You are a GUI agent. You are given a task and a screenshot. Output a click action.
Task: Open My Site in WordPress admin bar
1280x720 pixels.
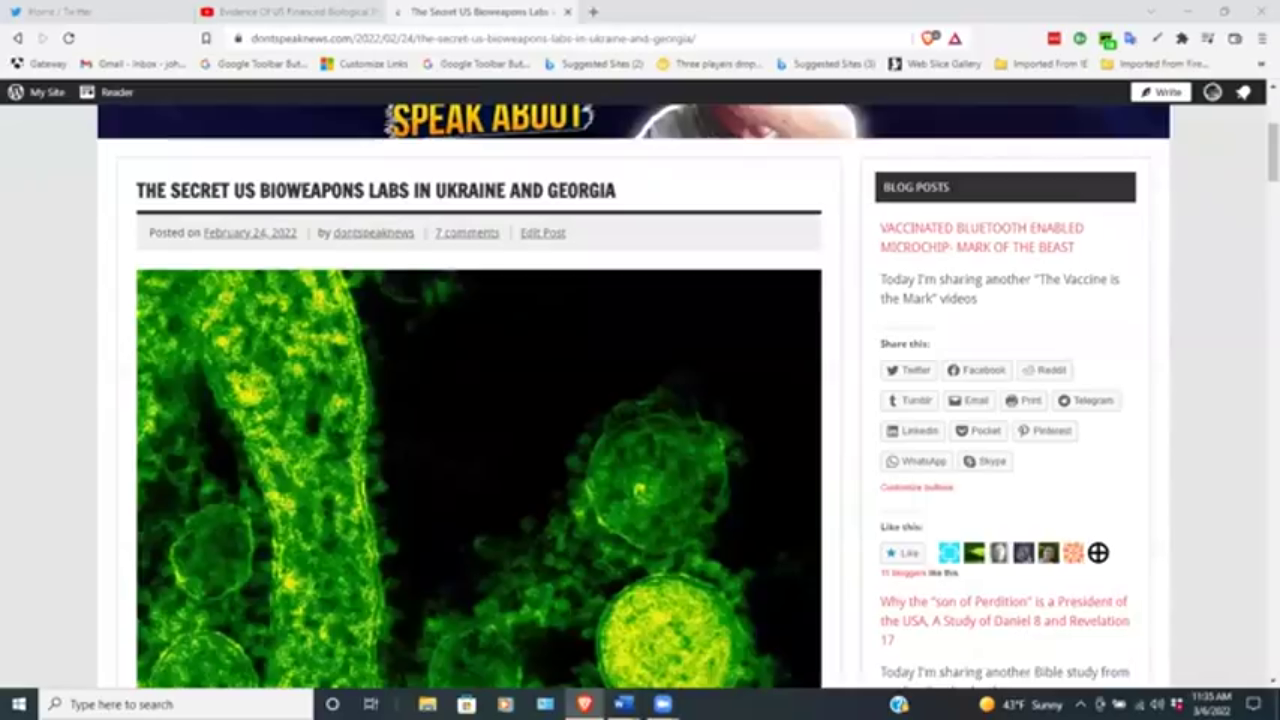point(37,92)
